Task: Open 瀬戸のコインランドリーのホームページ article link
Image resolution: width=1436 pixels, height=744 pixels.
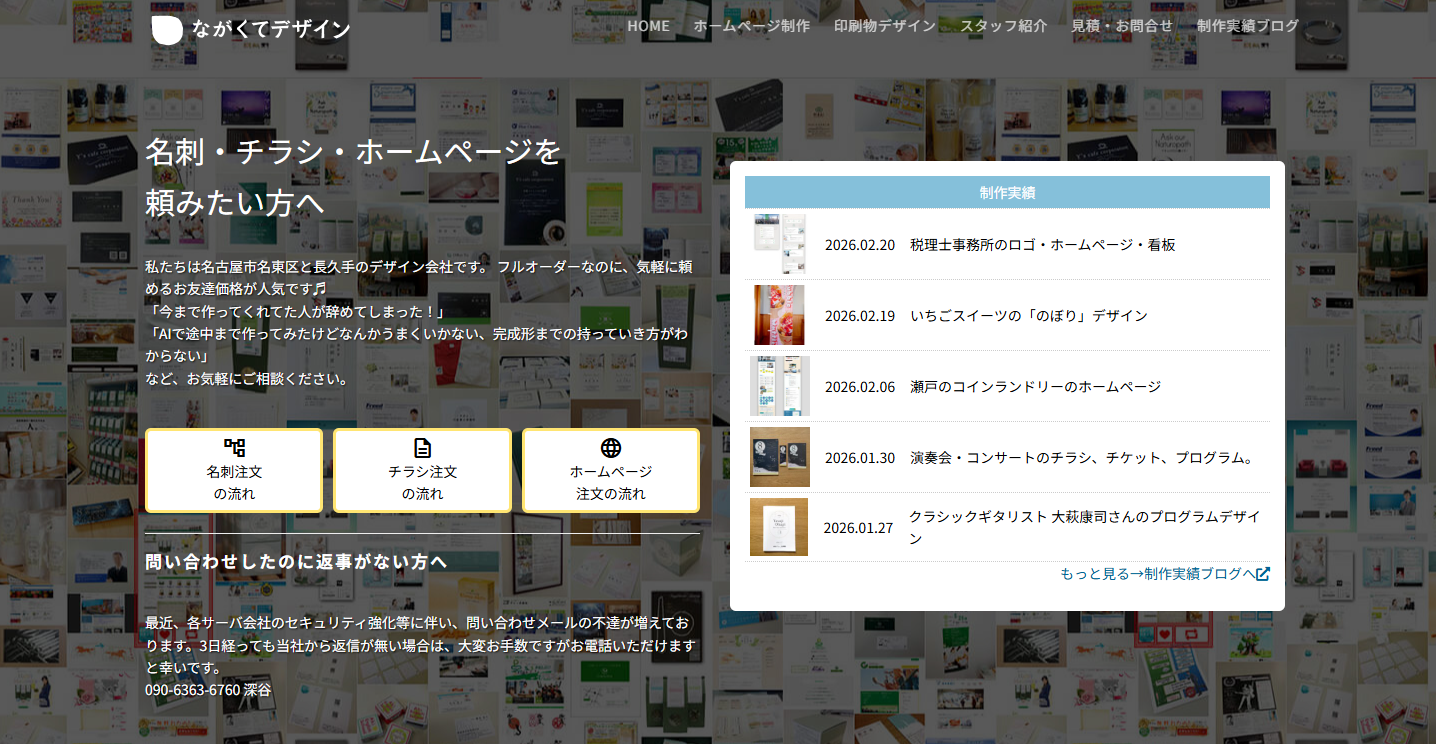Action: pyautogui.click(x=1035, y=387)
